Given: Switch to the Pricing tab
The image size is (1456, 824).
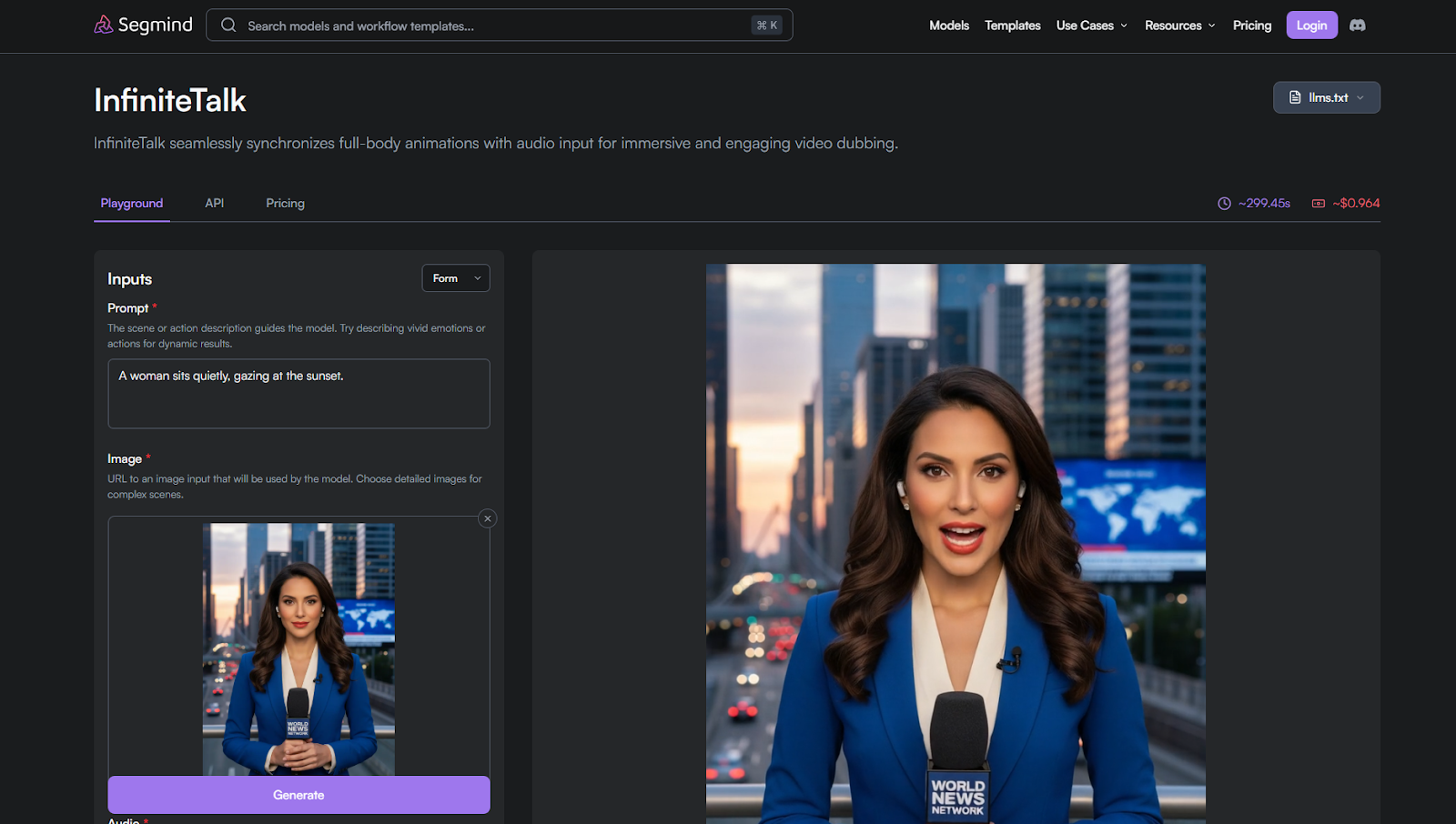Looking at the screenshot, I should click(285, 203).
